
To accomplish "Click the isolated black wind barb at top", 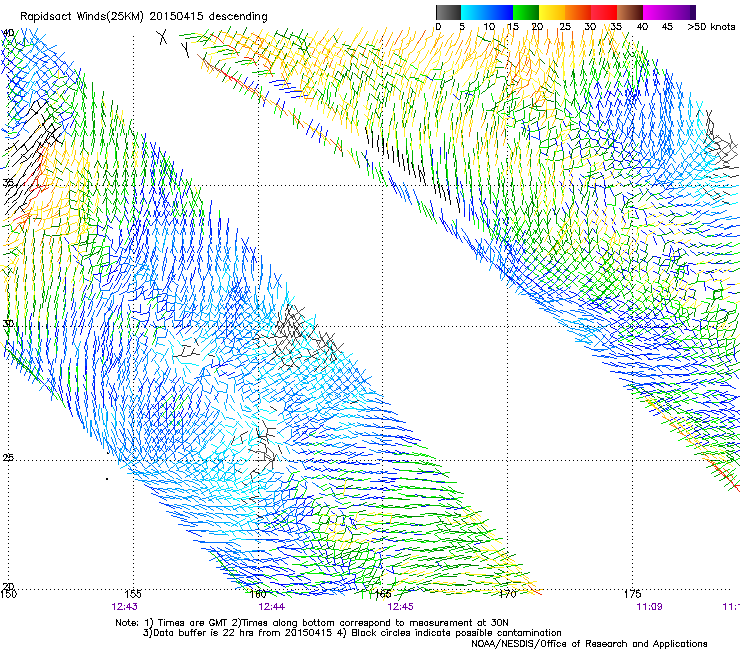I will click(162, 36).
